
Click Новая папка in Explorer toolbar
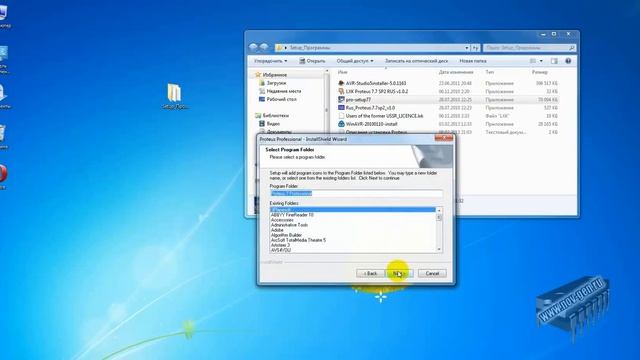pyautogui.click(x=473, y=61)
